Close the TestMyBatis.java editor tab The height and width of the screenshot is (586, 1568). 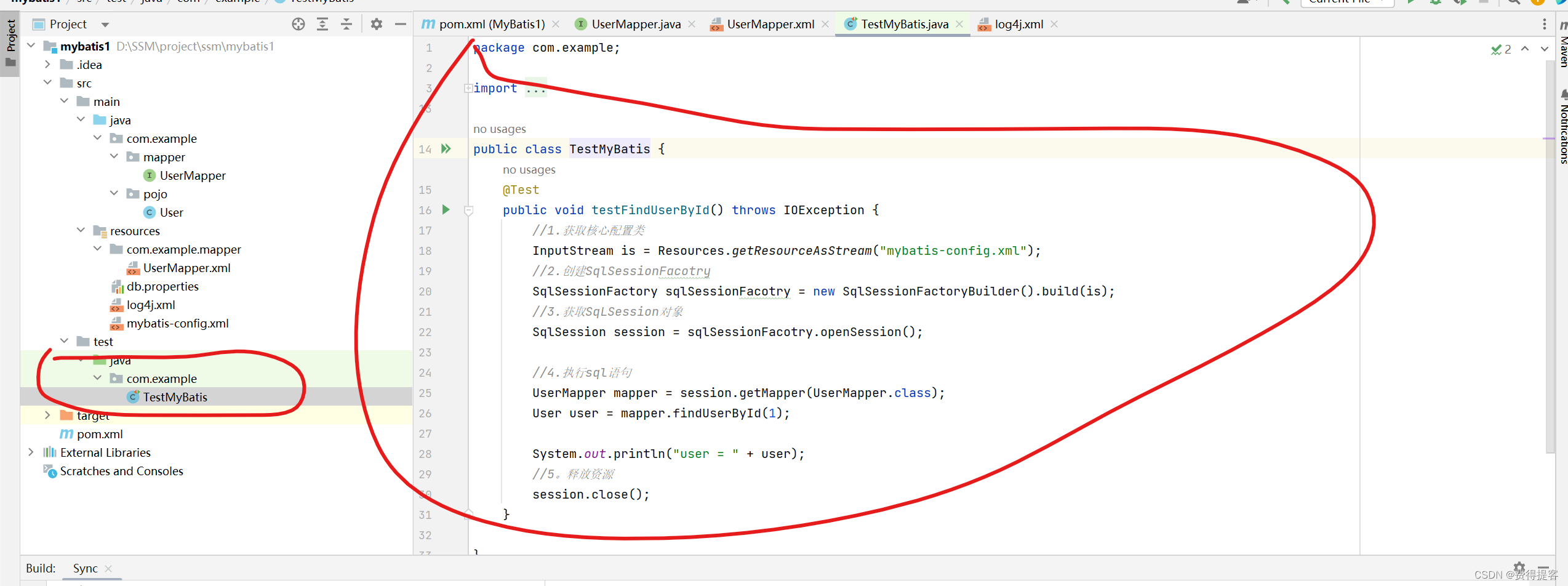959,24
